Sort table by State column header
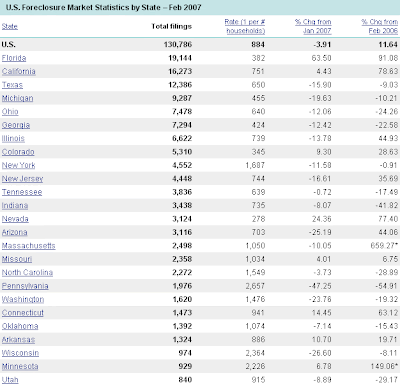 10,26
